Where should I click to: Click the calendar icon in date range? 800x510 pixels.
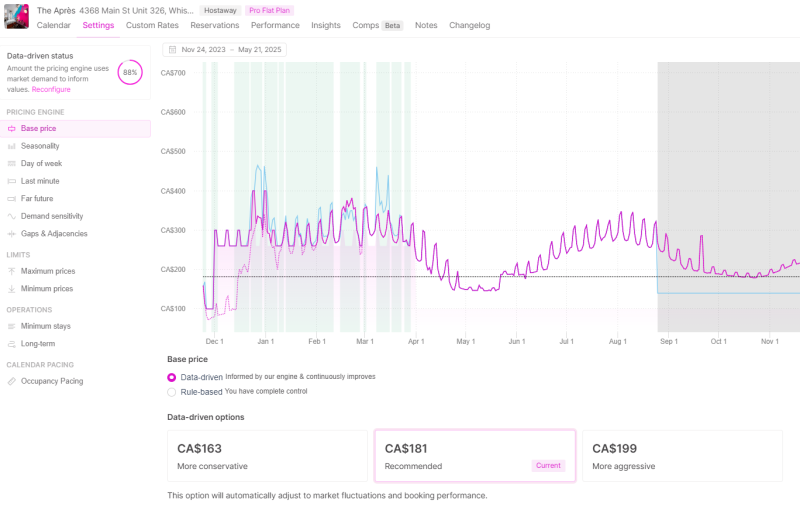[x=172, y=49]
